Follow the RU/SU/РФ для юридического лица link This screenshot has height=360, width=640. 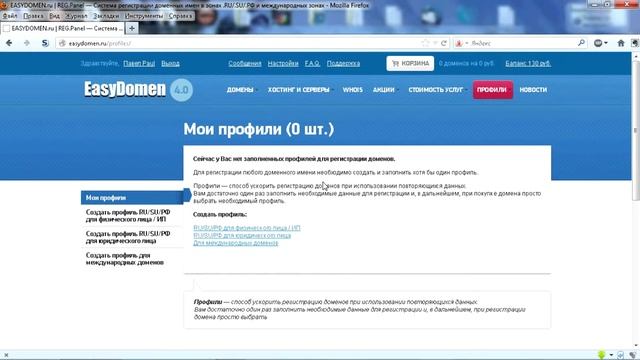[x=242, y=236]
